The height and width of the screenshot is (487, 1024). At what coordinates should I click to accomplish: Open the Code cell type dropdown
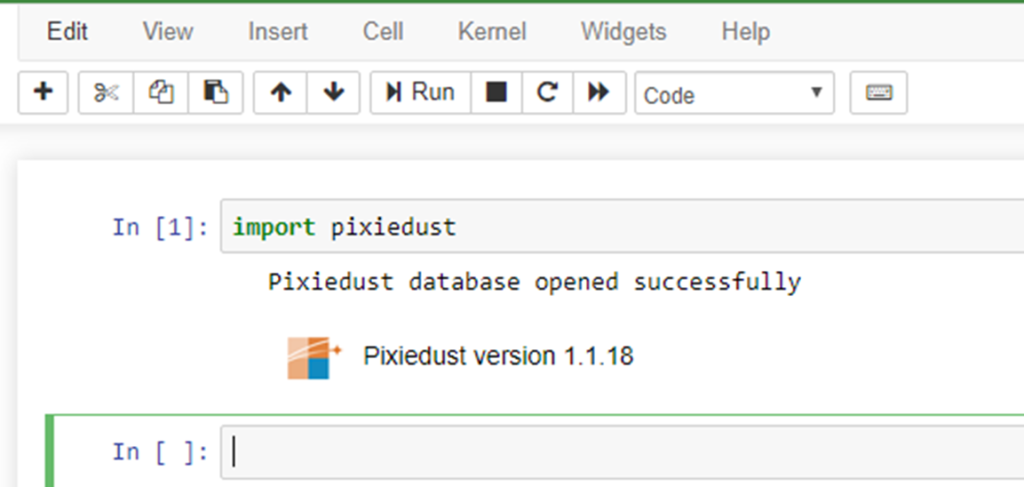click(734, 93)
